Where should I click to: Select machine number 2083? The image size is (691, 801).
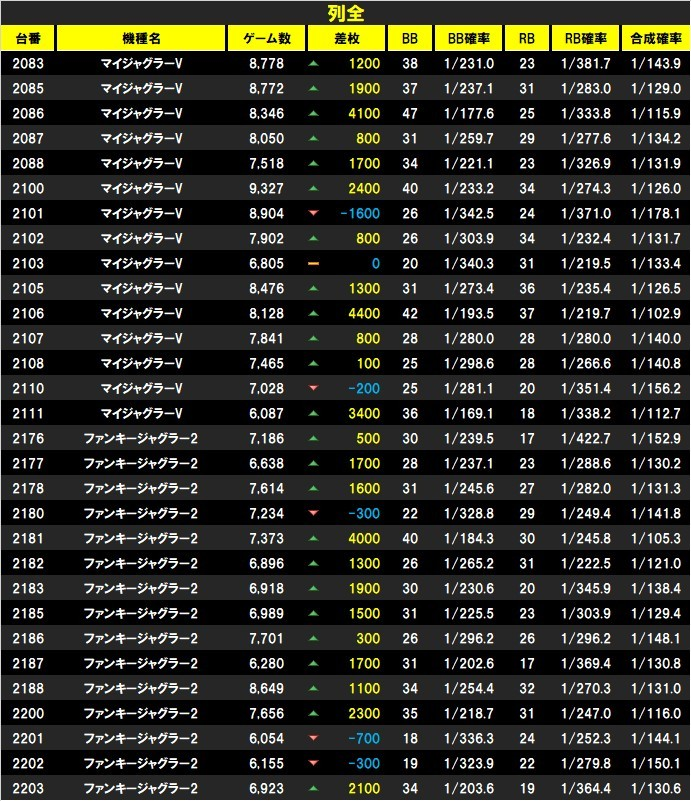(28, 63)
